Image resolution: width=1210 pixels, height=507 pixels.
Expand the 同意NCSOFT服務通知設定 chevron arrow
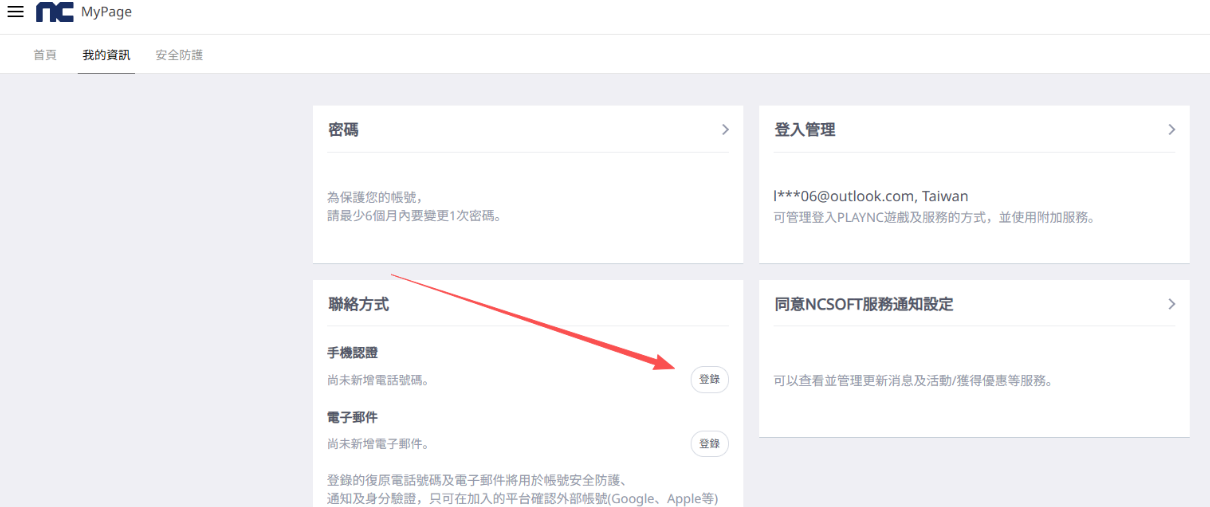point(1171,304)
